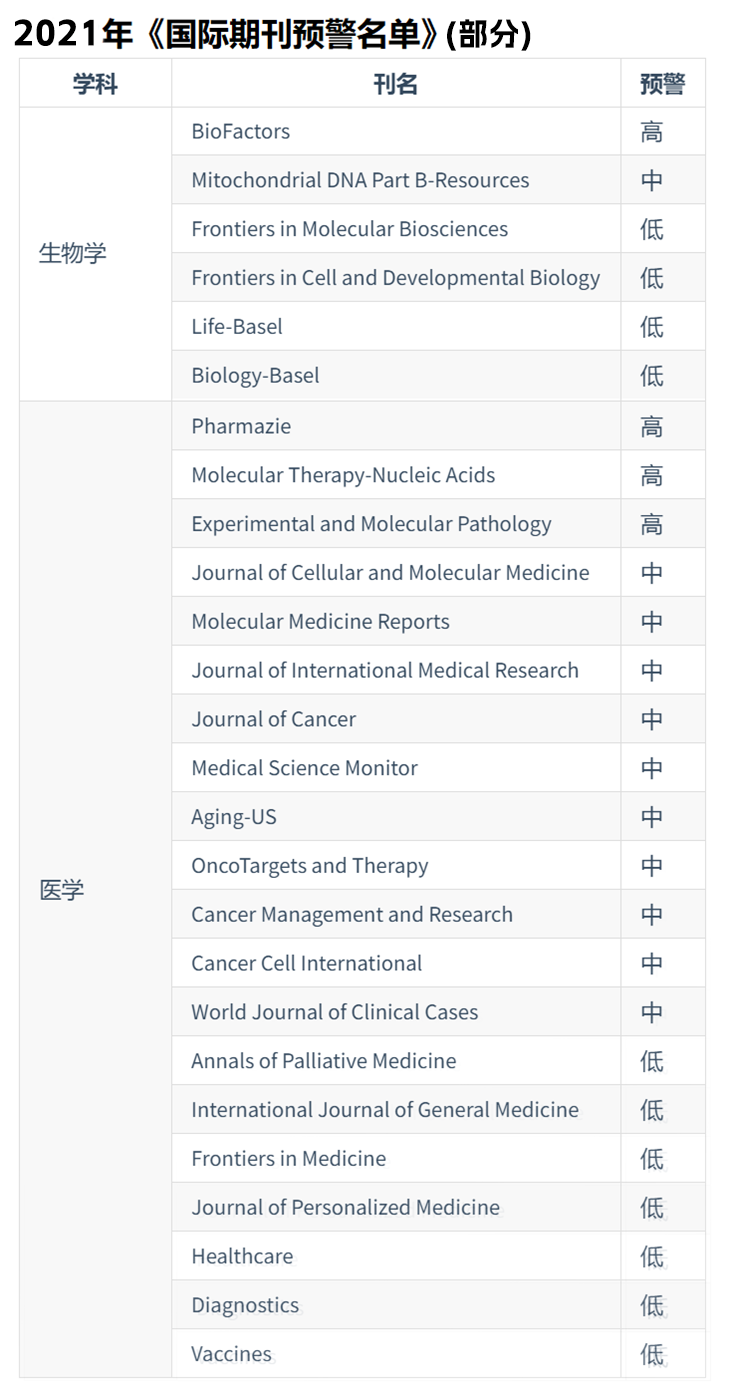Click the 学科 column header

(x=96, y=84)
